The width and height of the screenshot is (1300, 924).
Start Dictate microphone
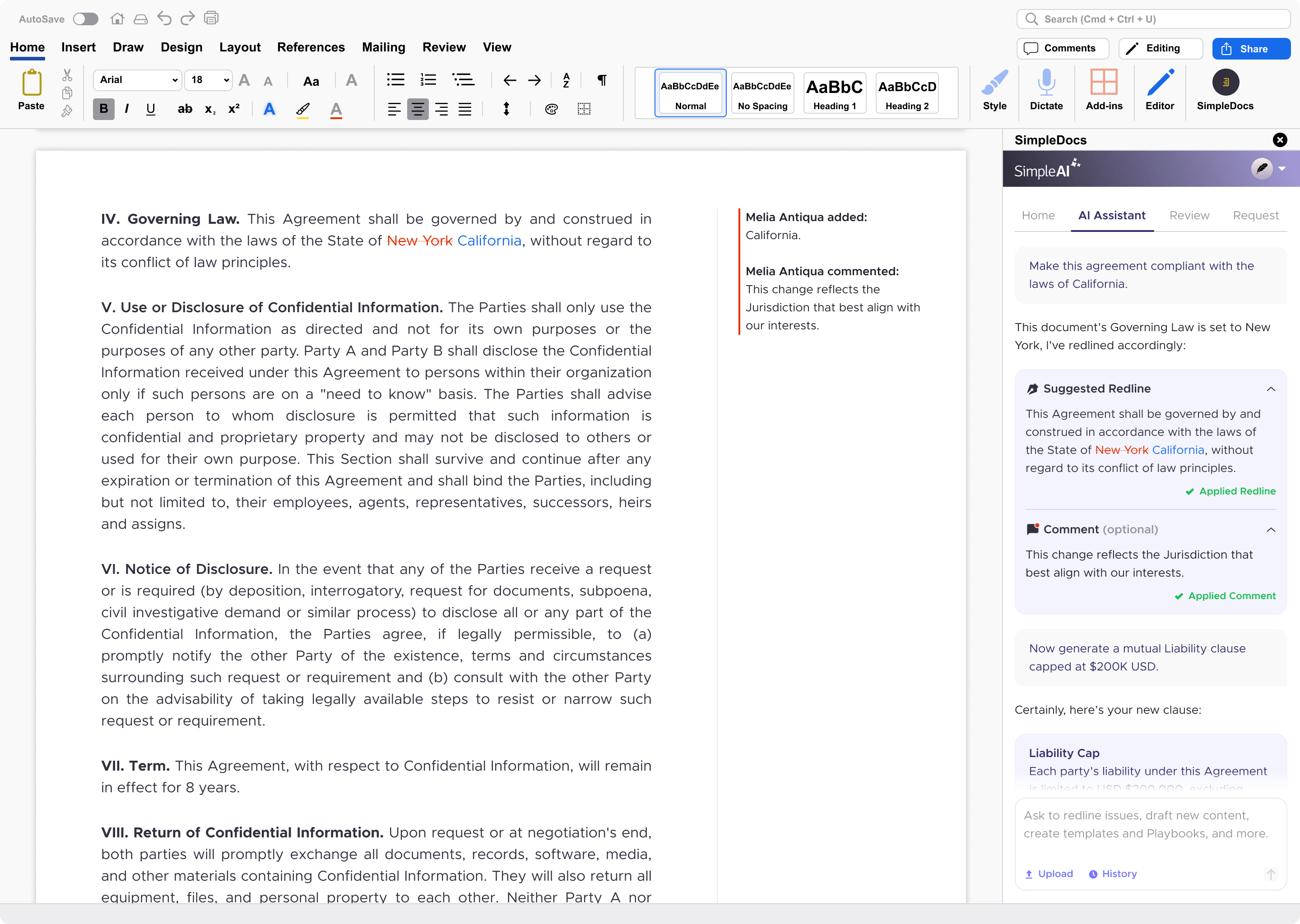pos(1046,90)
